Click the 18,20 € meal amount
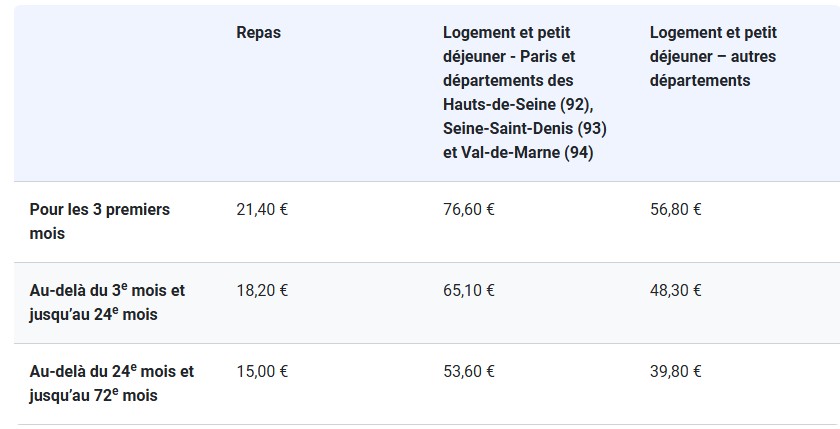The width and height of the screenshot is (840, 429). coord(262,291)
